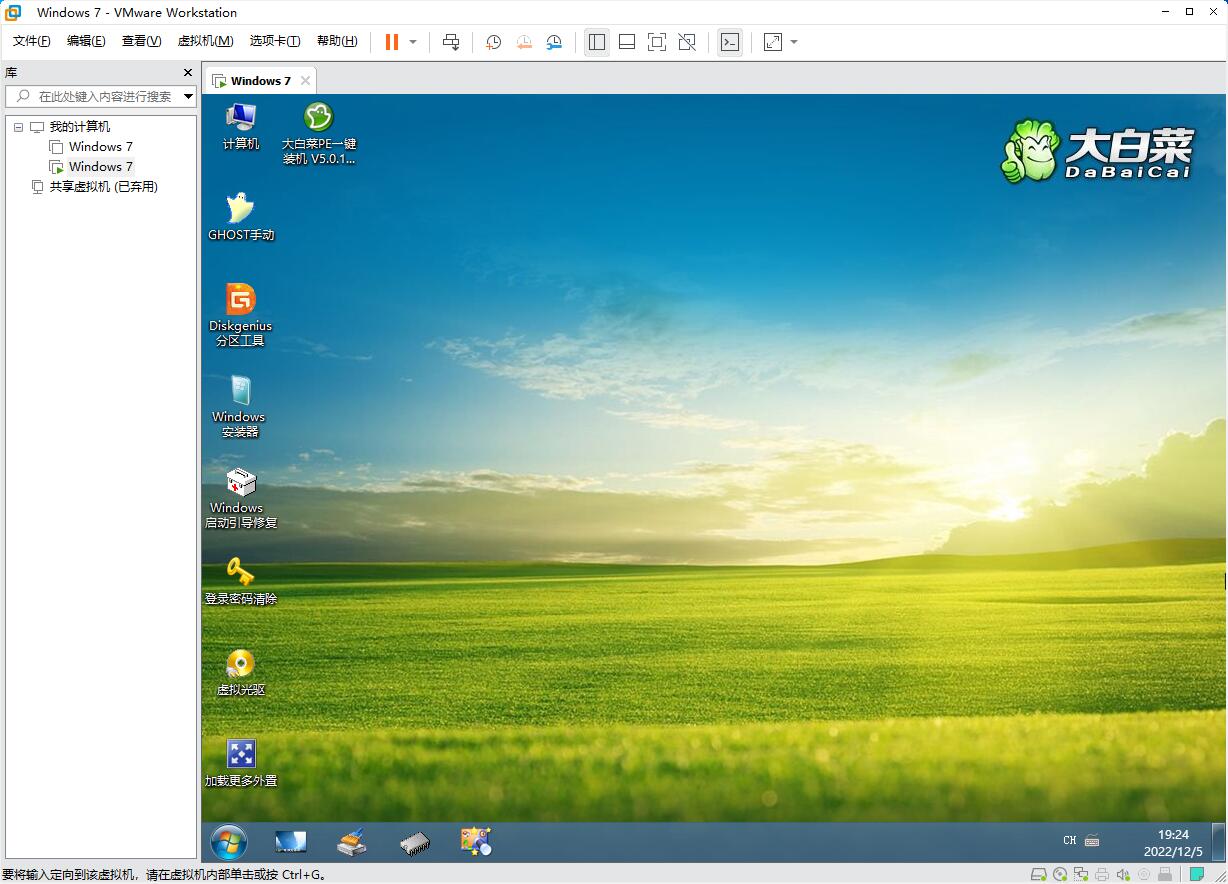The width and height of the screenshot is (1228, 884).
Task: Click the orange pause virtual machine button
Action: (392, 42)
